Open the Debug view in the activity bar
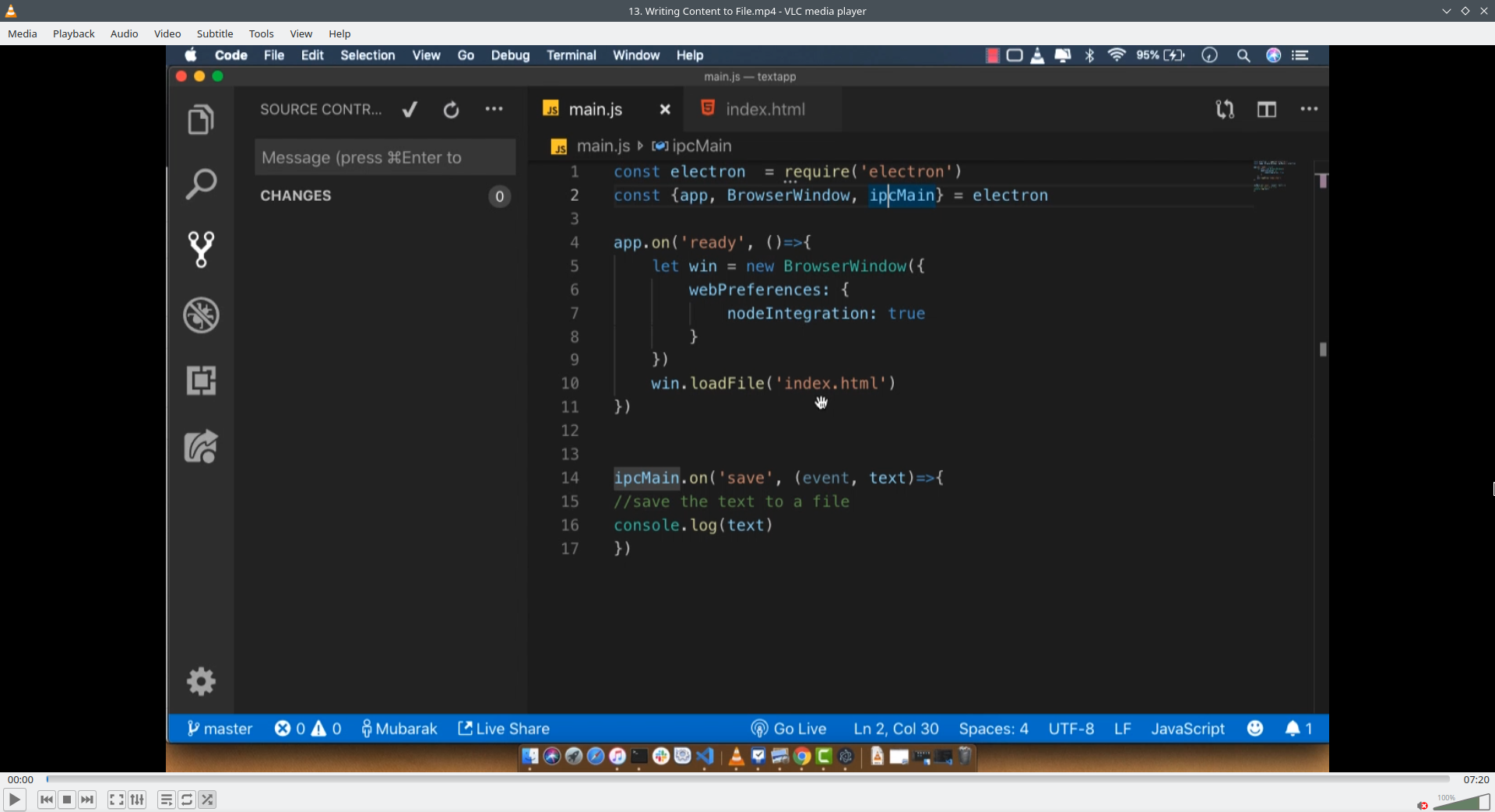 pyautogui.click(x=201, y=315)
